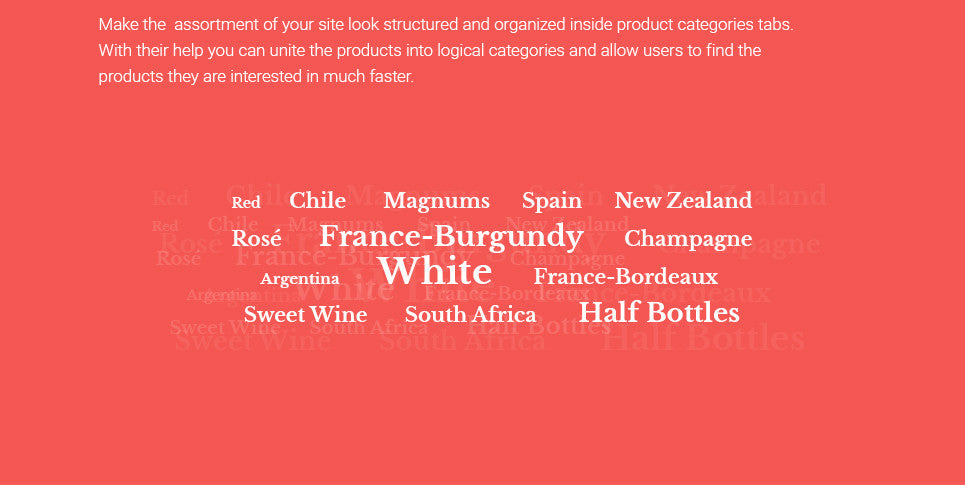Choose the Argentina category link
The width and height of the screenshot is (965, 500).
click(x=300, y=279)
